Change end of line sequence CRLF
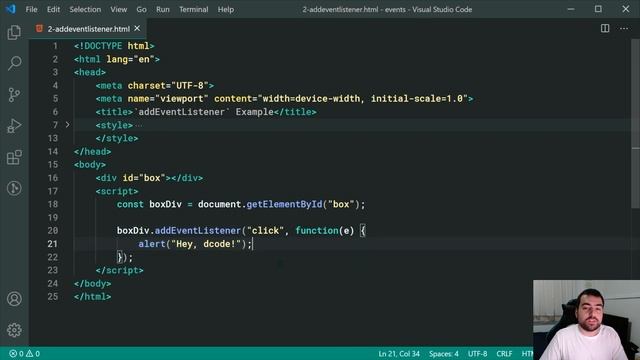The image size is (640, 360). (x=504, y=353)
